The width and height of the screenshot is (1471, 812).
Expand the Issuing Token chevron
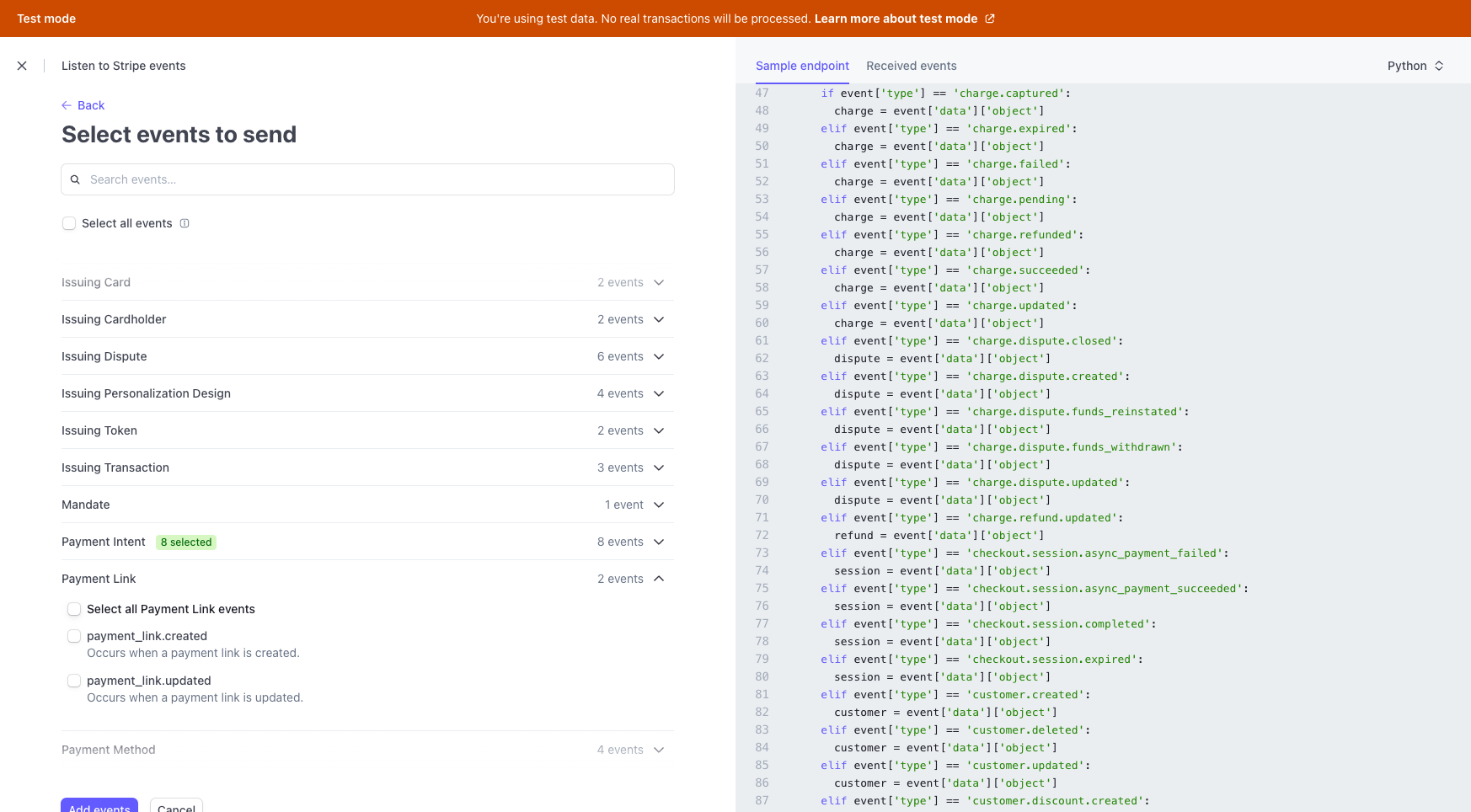[659, 430]
